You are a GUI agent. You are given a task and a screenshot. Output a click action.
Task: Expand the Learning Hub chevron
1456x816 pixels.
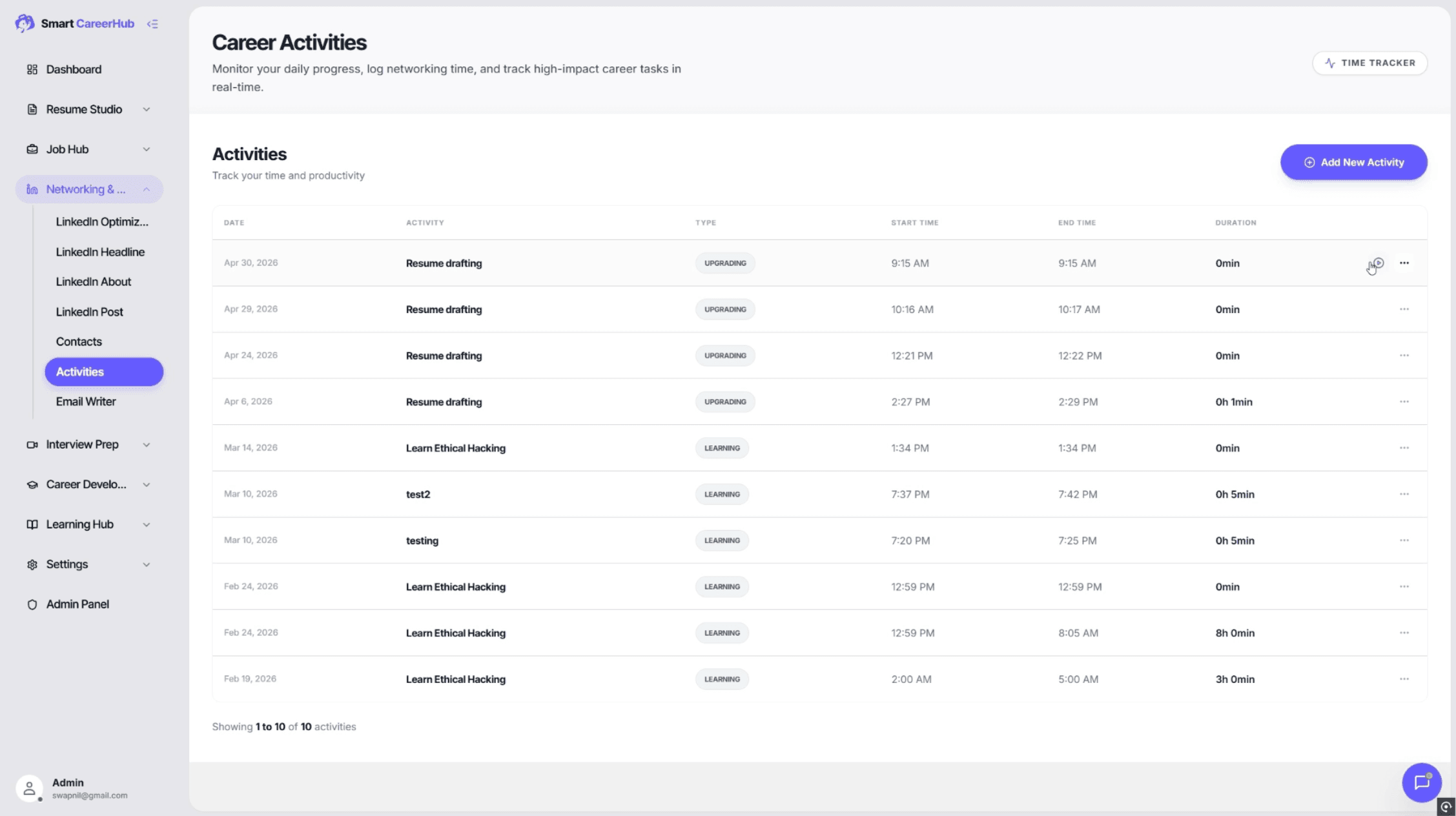pos(147,524)
